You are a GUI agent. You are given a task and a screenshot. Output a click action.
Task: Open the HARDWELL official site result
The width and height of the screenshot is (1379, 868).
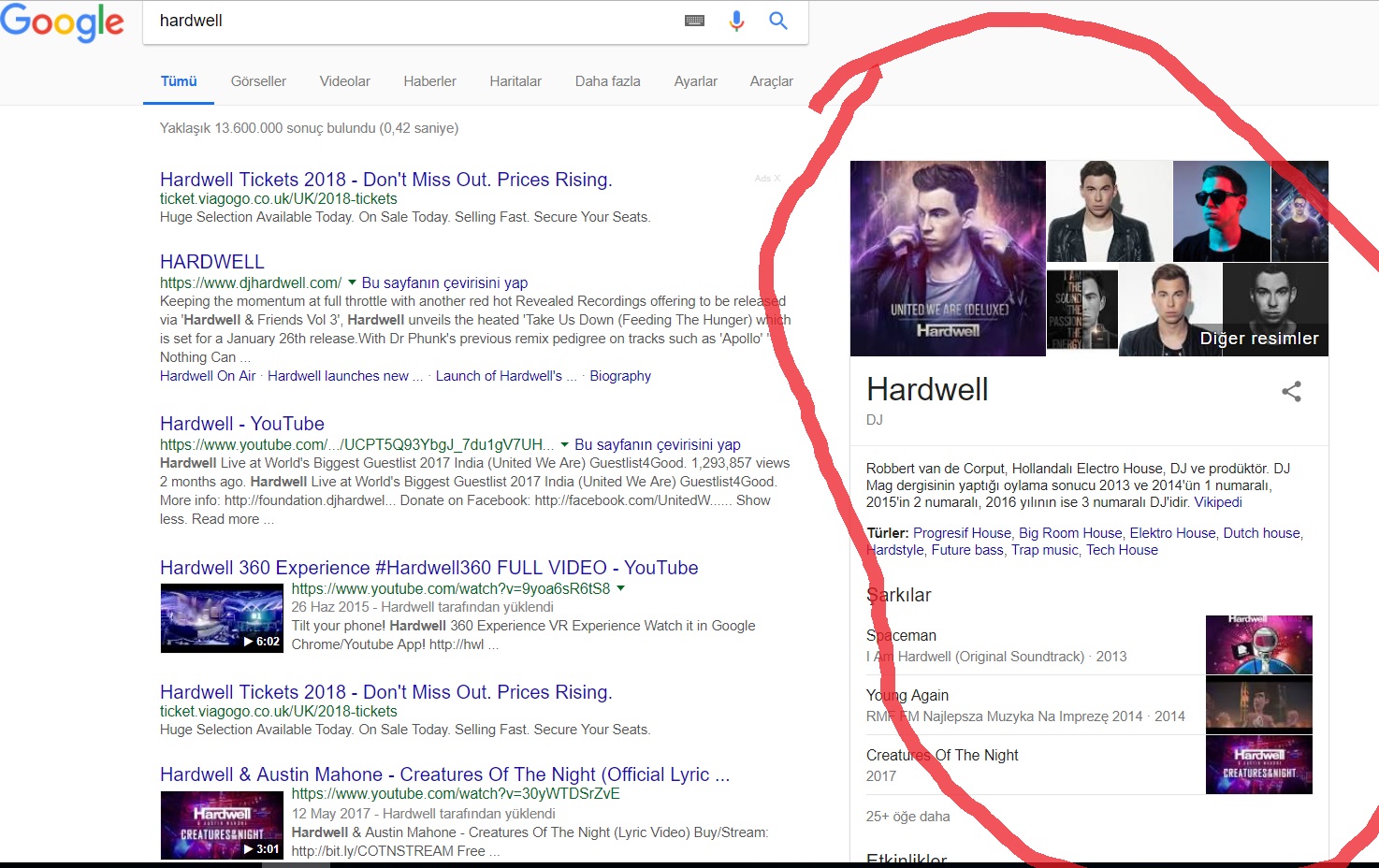pyautogui.click(x=212, y=262)
